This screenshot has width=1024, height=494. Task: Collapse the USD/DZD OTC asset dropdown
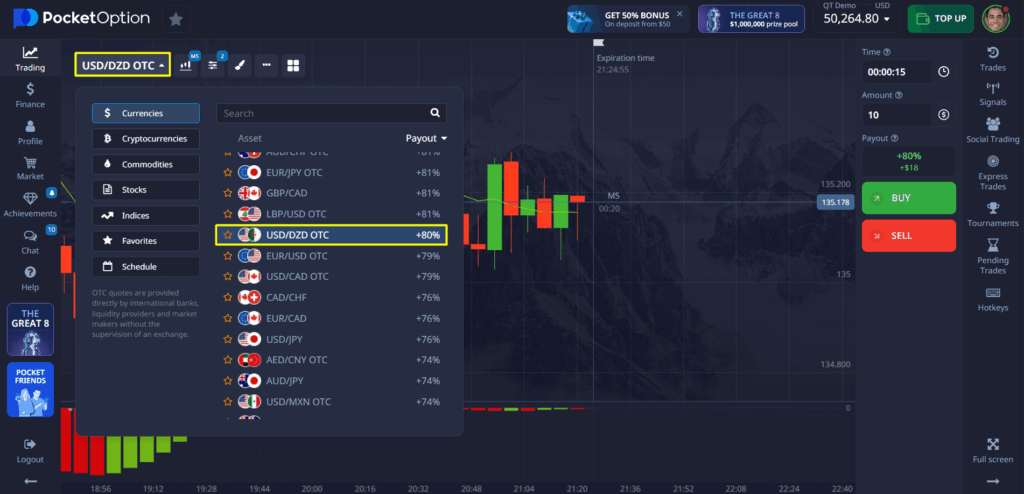pos(122,65)
